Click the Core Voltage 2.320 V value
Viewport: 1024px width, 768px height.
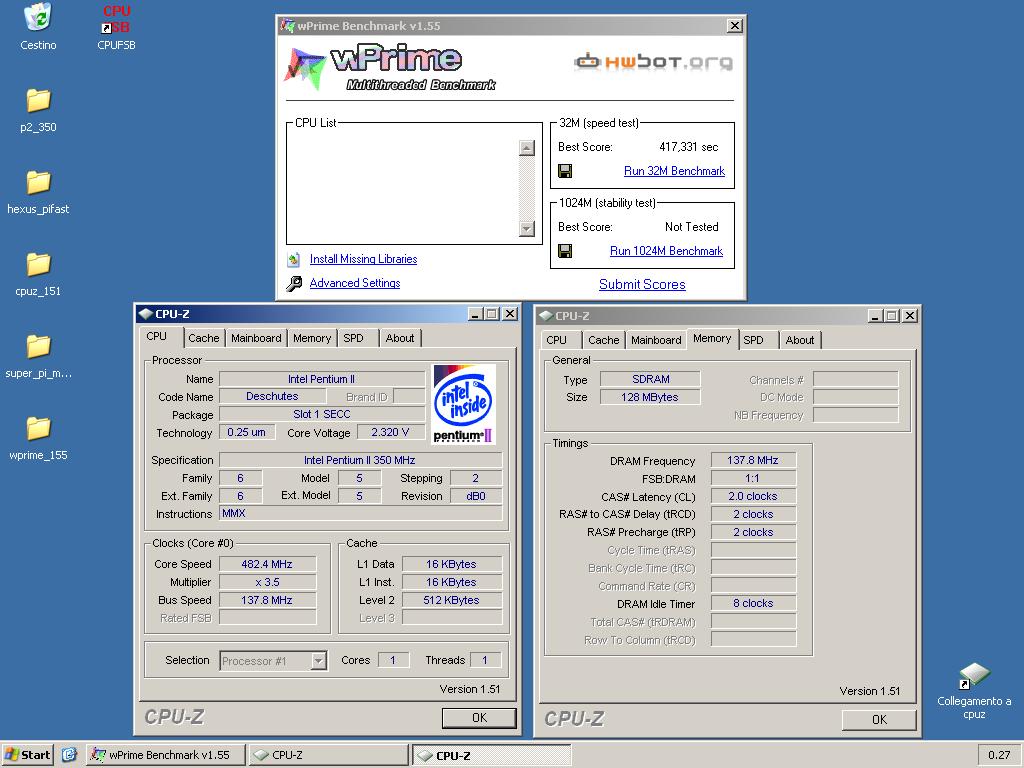390,432
